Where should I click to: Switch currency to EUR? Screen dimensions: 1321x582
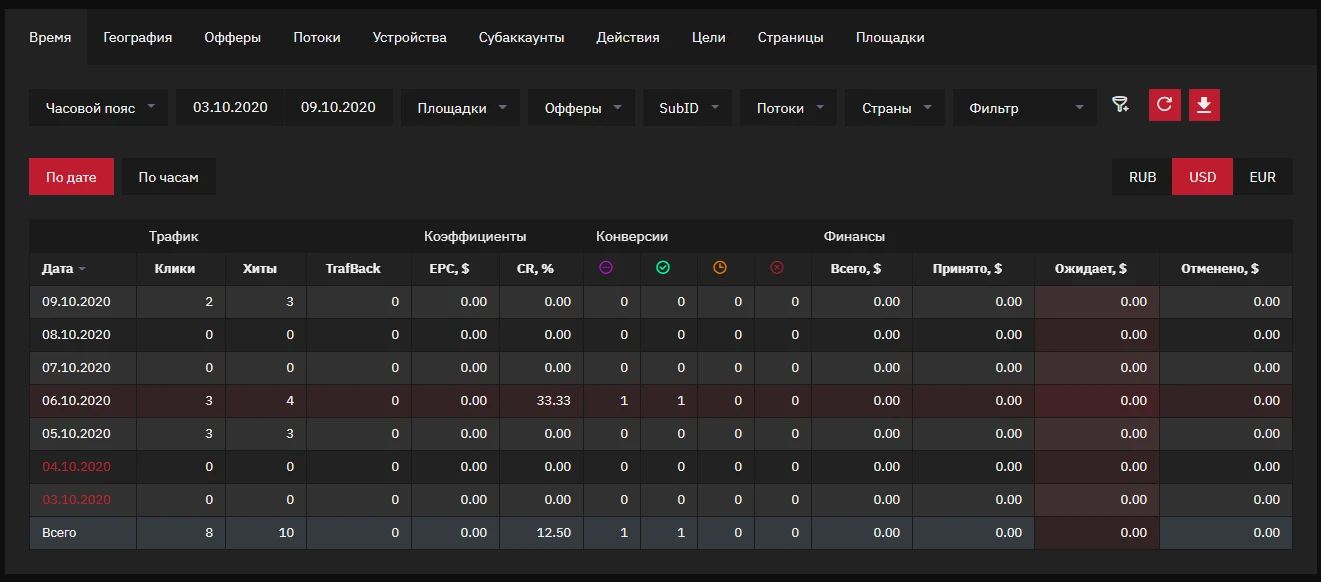point(1262,177)
